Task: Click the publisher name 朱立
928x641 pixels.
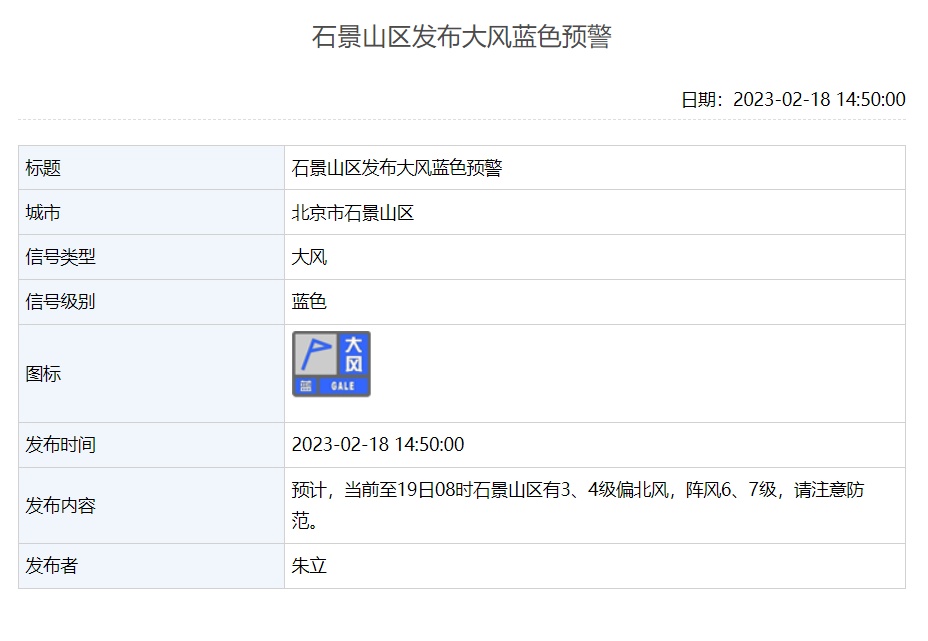Action: 309,566
